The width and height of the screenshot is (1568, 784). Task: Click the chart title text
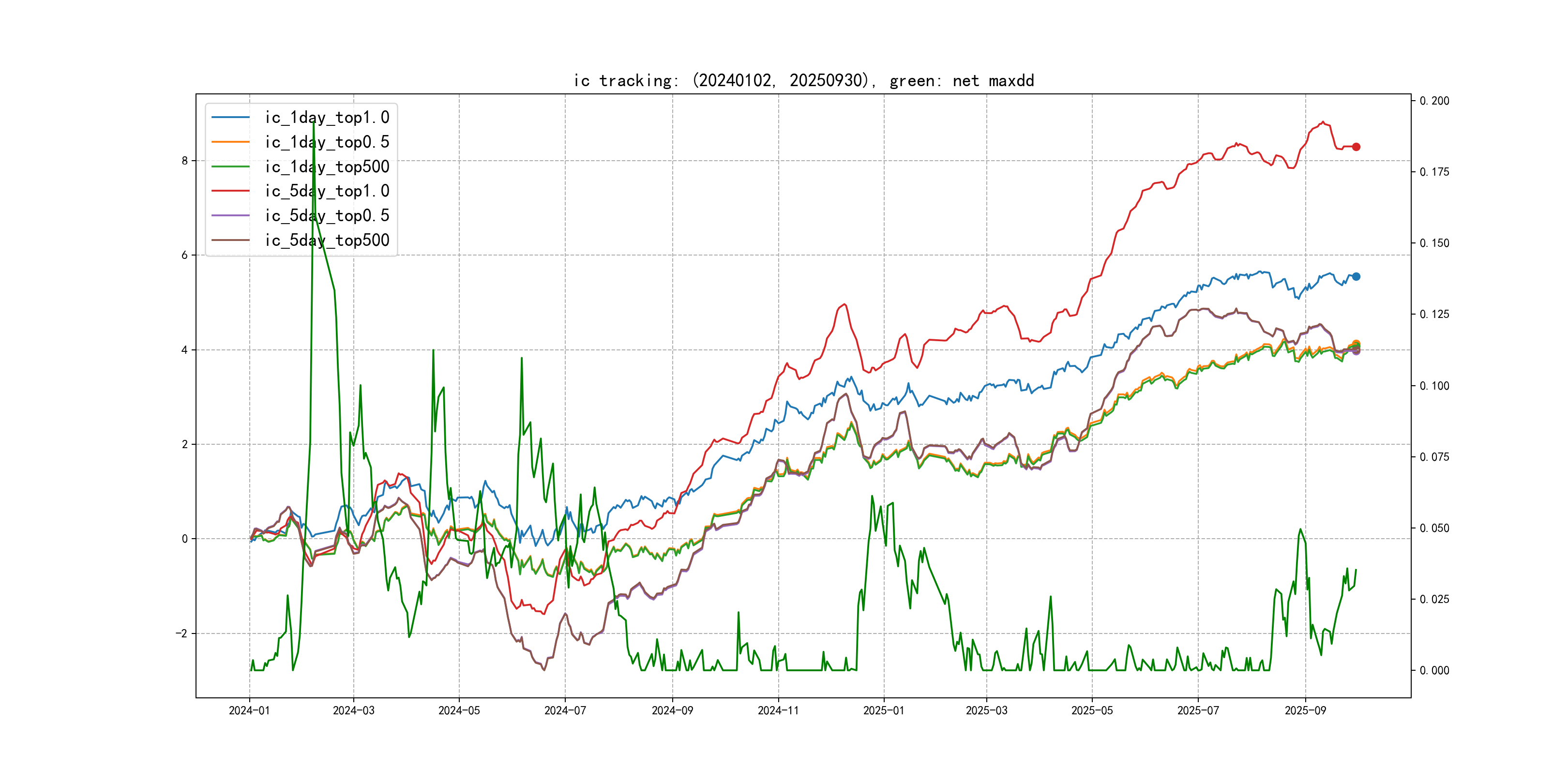[x=803, y=80]
